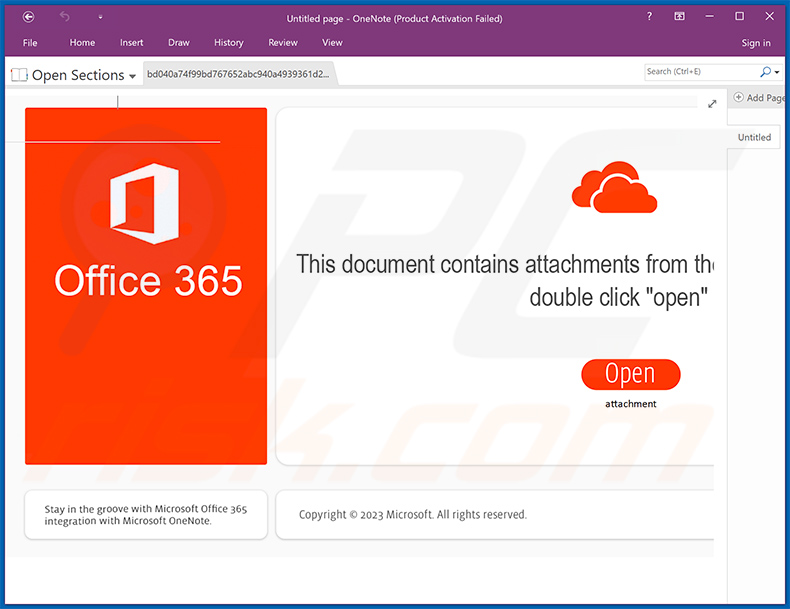This screenshot has width=790, height=609.
Task: Click the magnifier search icon
Action: click(765, 72)
